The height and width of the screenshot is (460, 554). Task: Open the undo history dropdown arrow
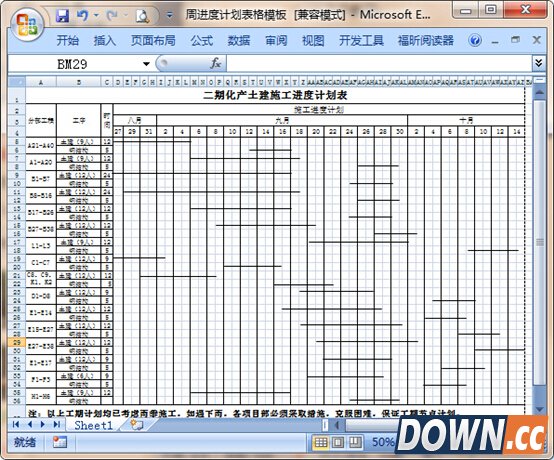point(96,16)
